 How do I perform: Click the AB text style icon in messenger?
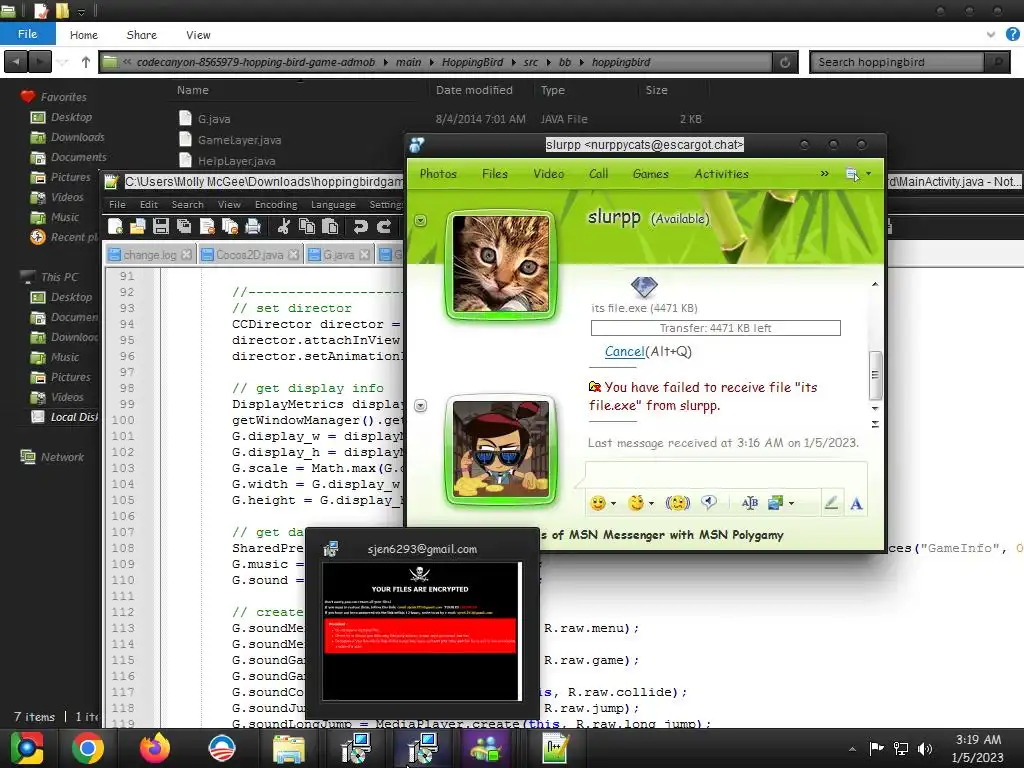pos(750,502)
